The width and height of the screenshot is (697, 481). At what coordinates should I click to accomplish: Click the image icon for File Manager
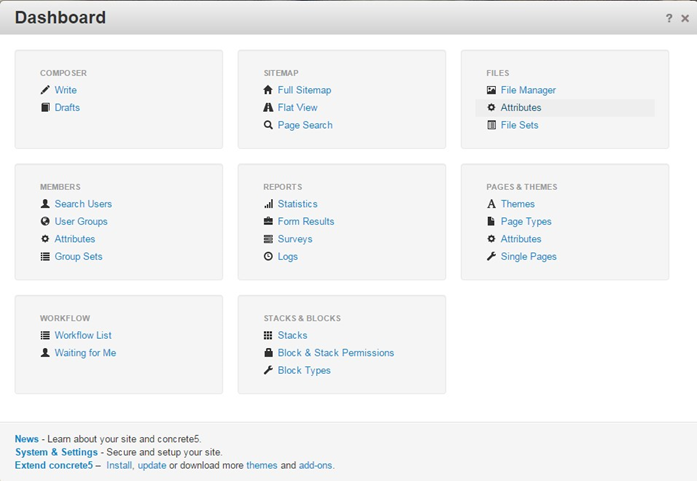491,90
